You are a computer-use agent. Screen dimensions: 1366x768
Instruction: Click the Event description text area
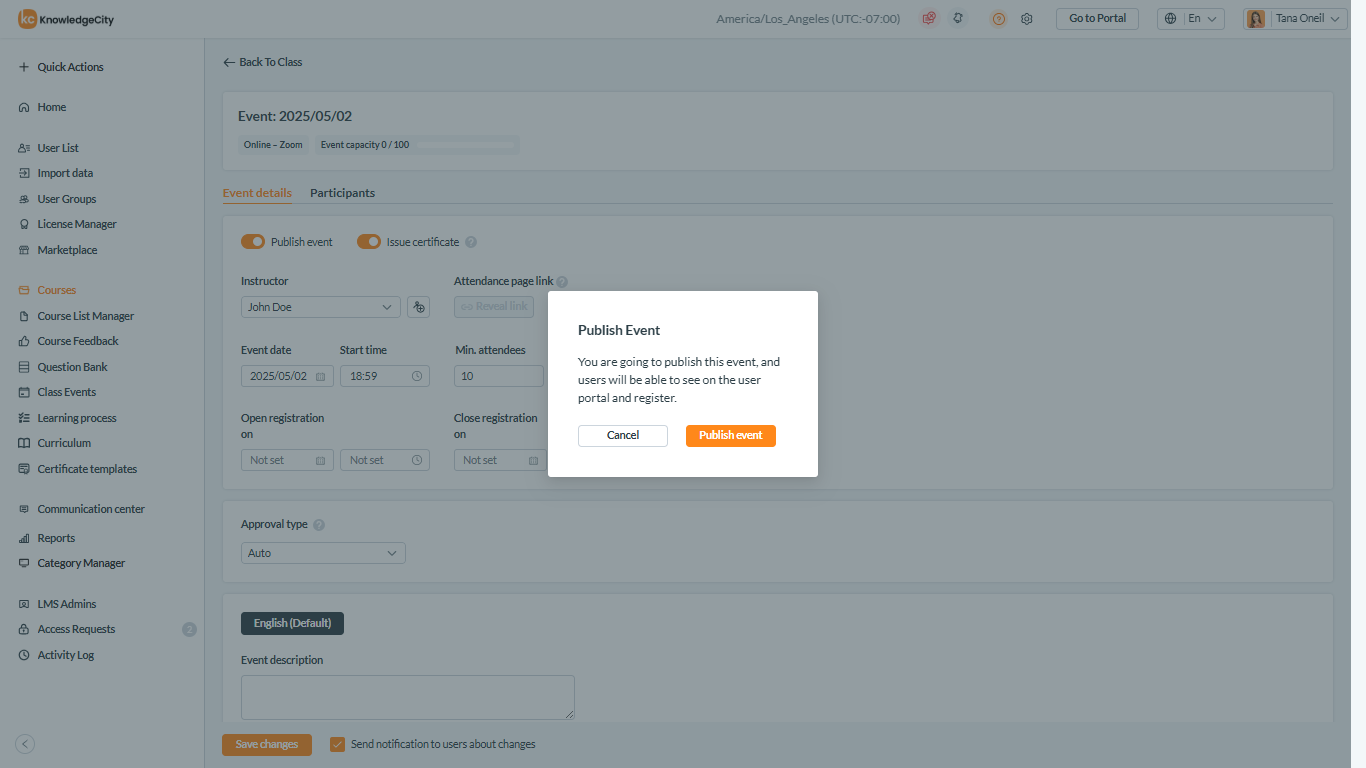[407, 697]
